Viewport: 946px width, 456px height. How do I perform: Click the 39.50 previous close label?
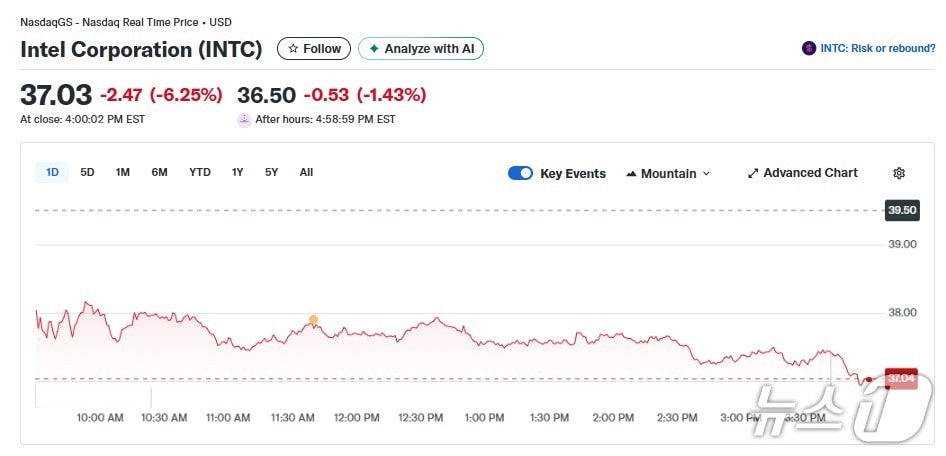coord(901,210)
